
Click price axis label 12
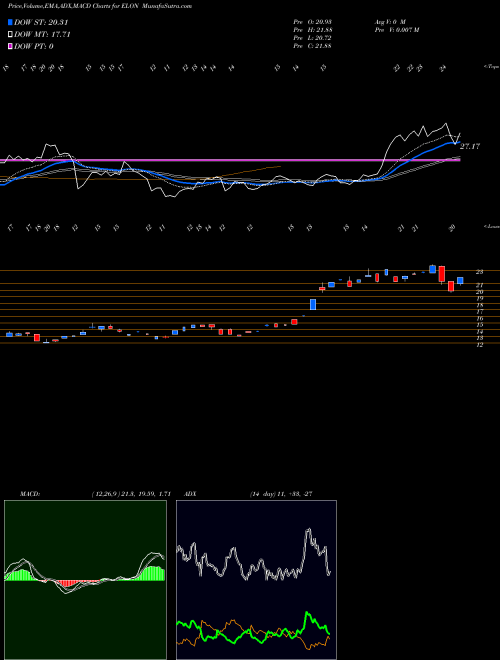pos(479,345)
